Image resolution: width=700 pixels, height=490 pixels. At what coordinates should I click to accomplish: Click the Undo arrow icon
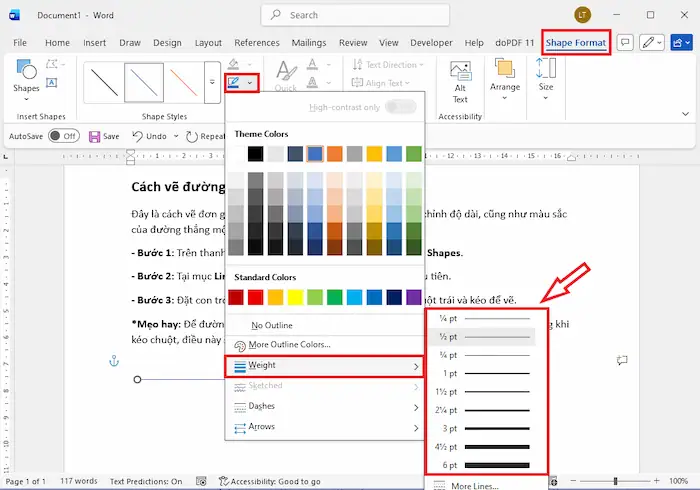coord(136,136)
